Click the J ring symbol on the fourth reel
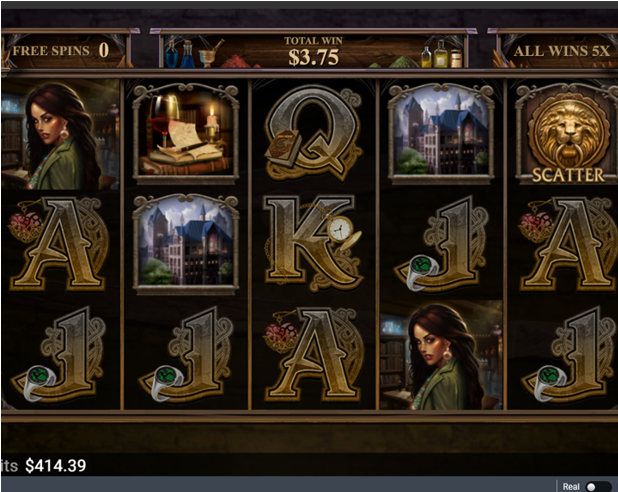 point(441,244)
